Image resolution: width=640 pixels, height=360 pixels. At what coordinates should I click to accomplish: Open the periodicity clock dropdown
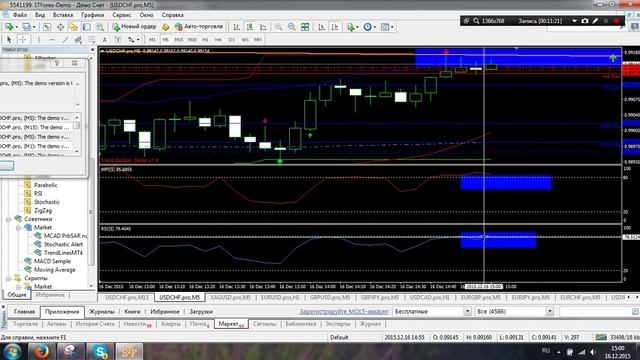pyautogui.click(x=369, y=27)
